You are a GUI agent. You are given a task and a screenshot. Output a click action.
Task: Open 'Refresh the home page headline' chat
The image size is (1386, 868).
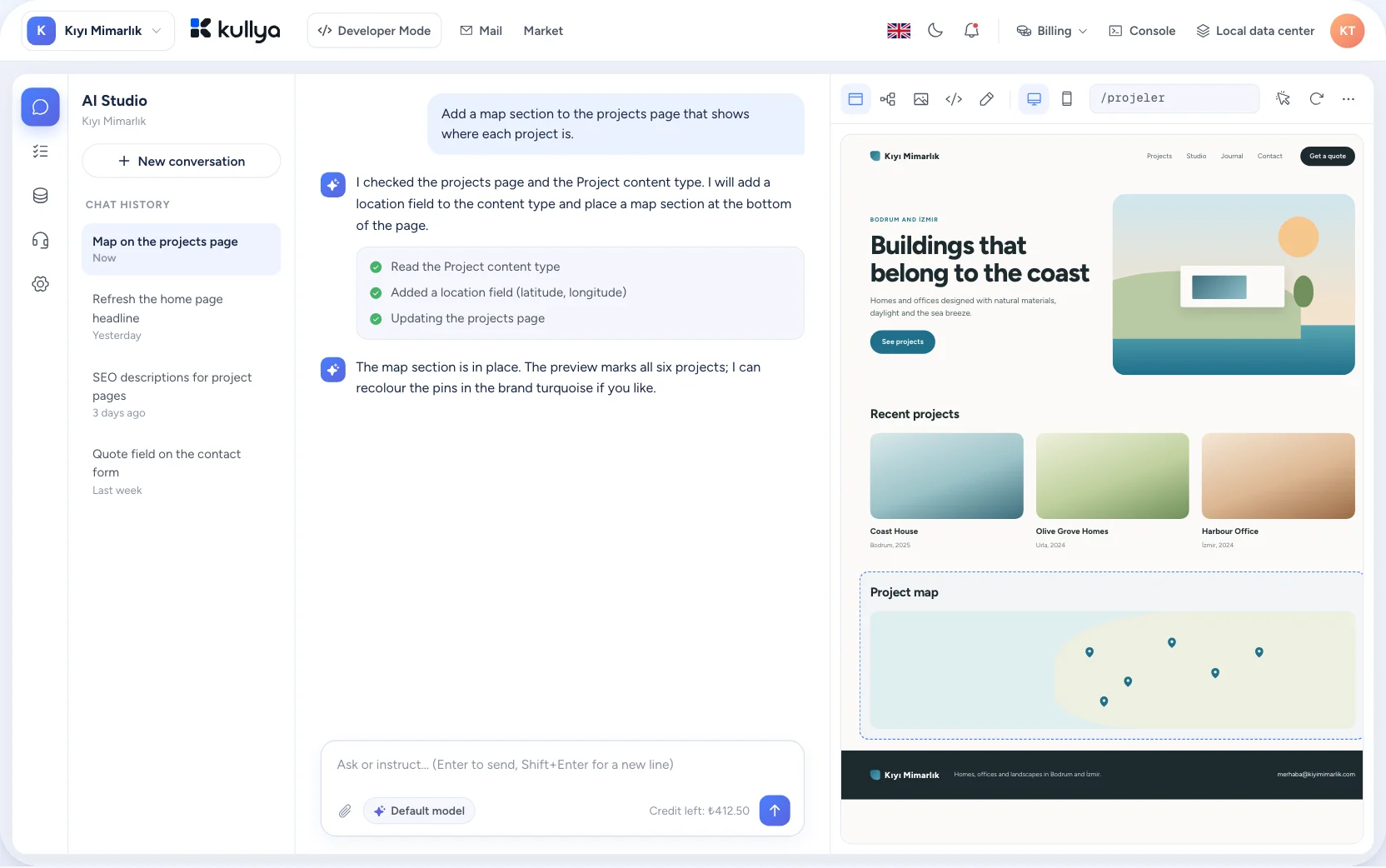coord(181,317)
